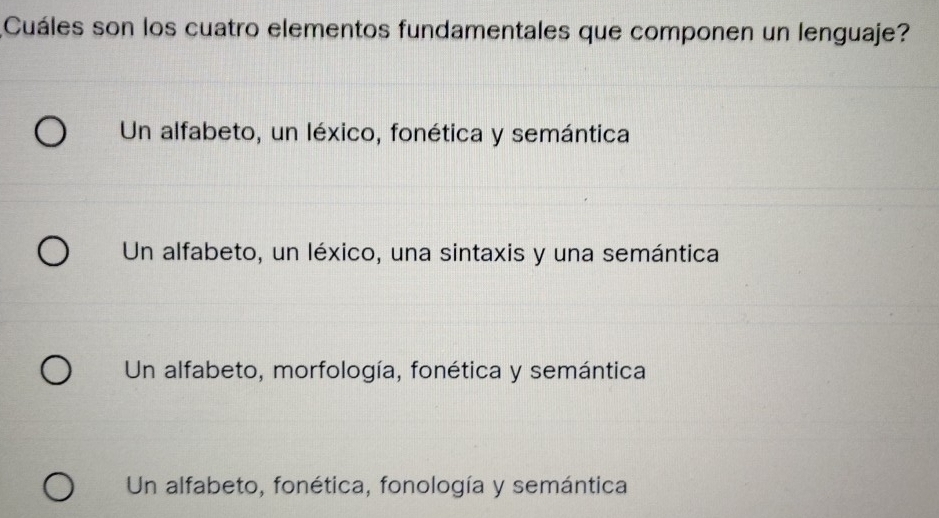
Task: Mark the 'morfología, fonética y semántica' radio circle
Action: 56,371
